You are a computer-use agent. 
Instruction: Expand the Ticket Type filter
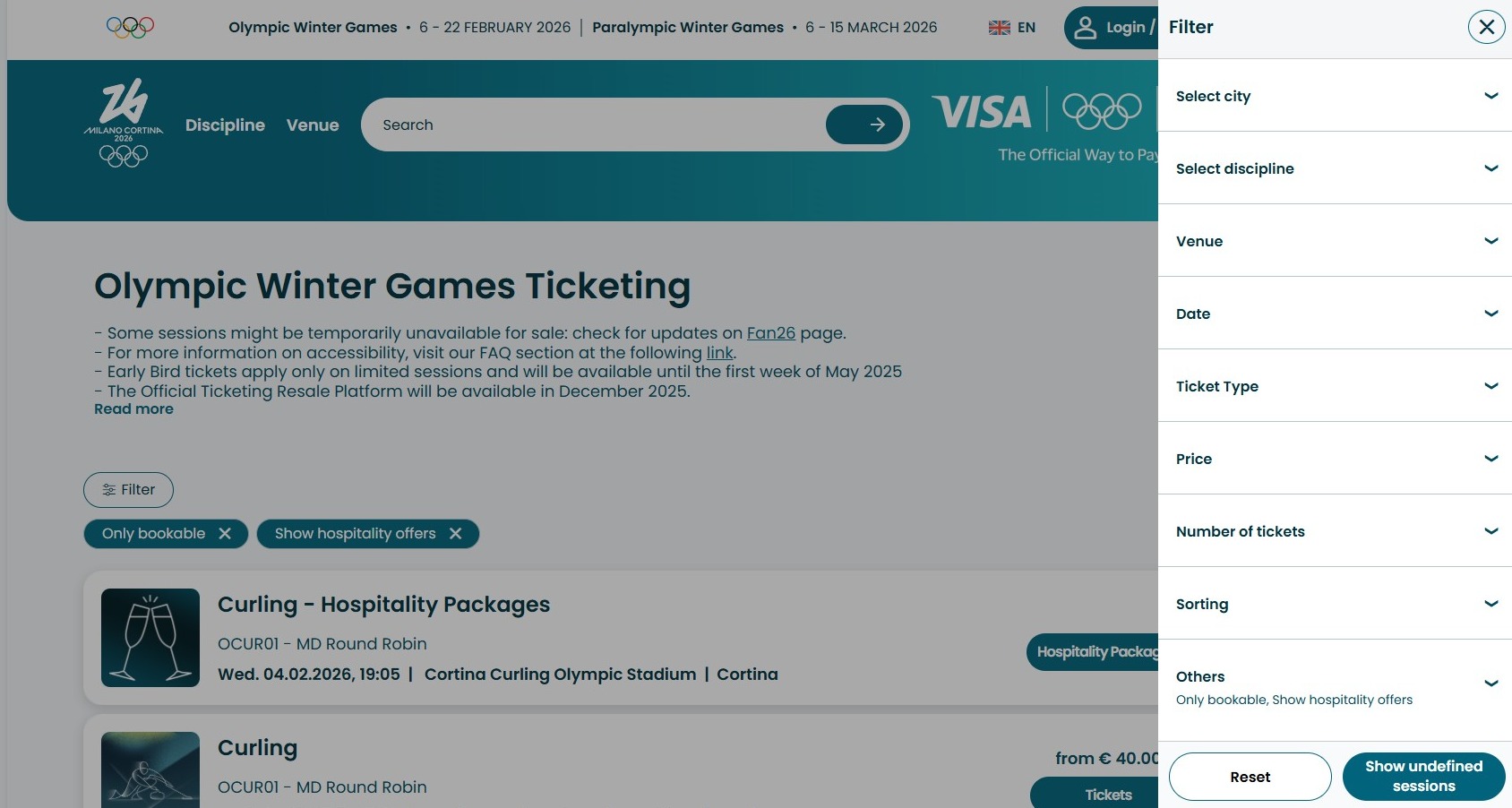coord(1335,386)
